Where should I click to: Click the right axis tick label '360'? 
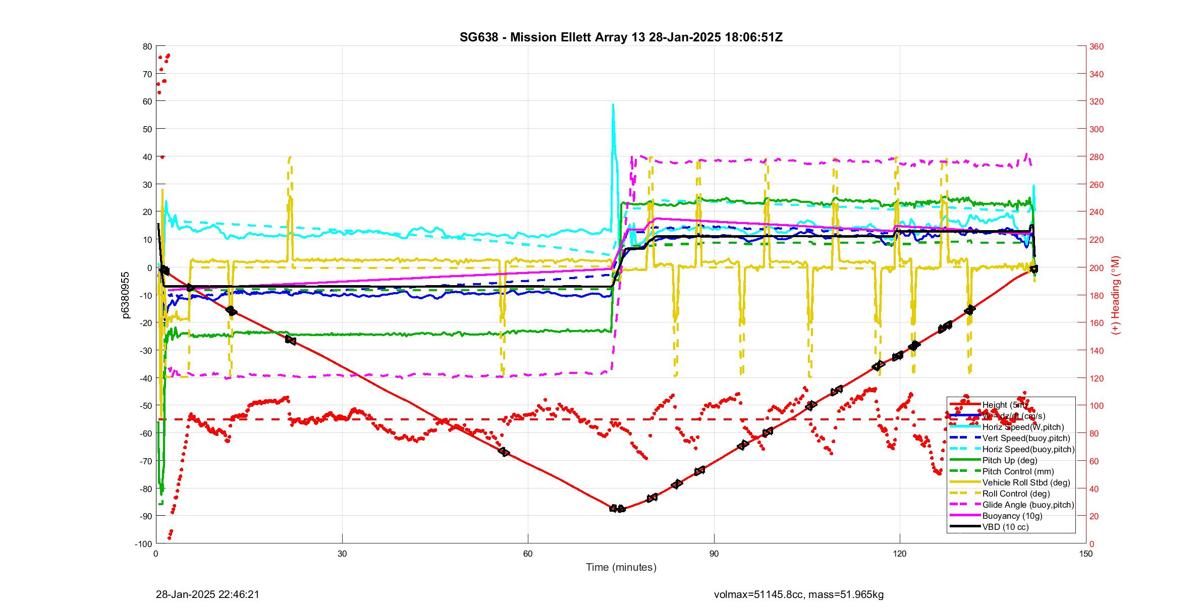tap(1097, 46)
